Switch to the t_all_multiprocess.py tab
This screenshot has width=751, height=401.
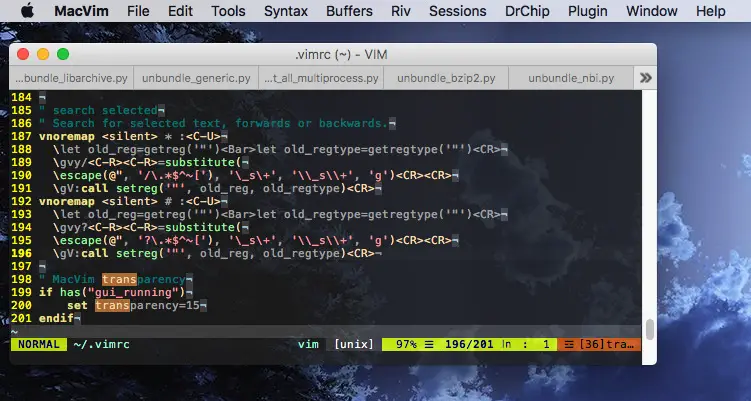(x=321, y=78)
